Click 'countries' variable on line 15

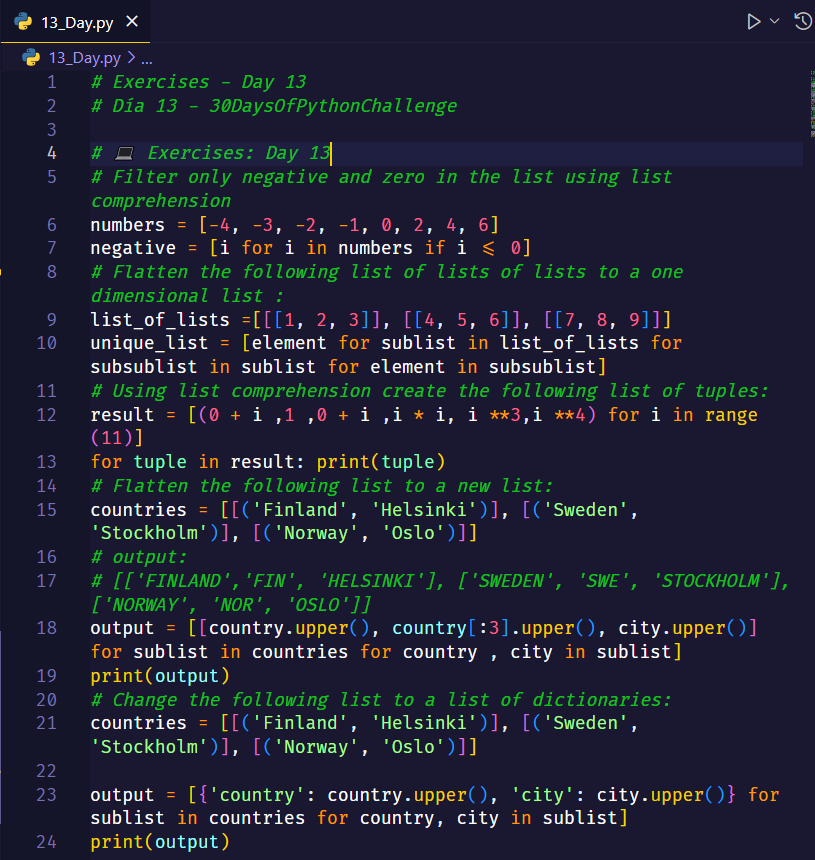tap(139, 510)
